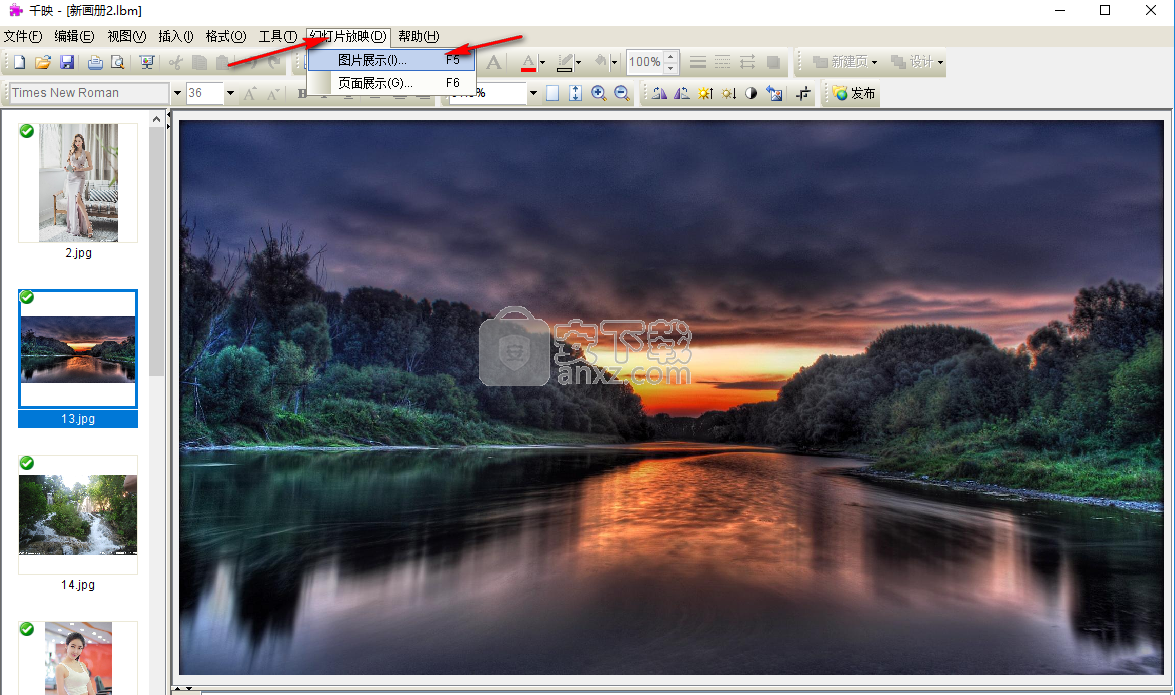The image size is (1175, 695).
Task: Toggle the green checkmark on 14.jpg
Action: click(27, 463)
